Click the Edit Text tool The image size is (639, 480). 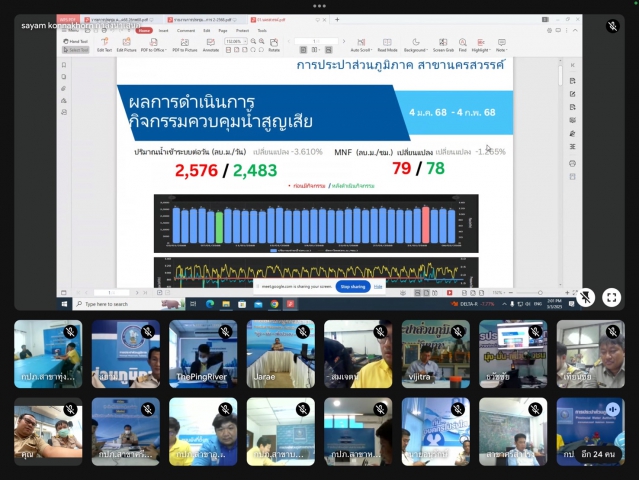[x=104, y=45]
